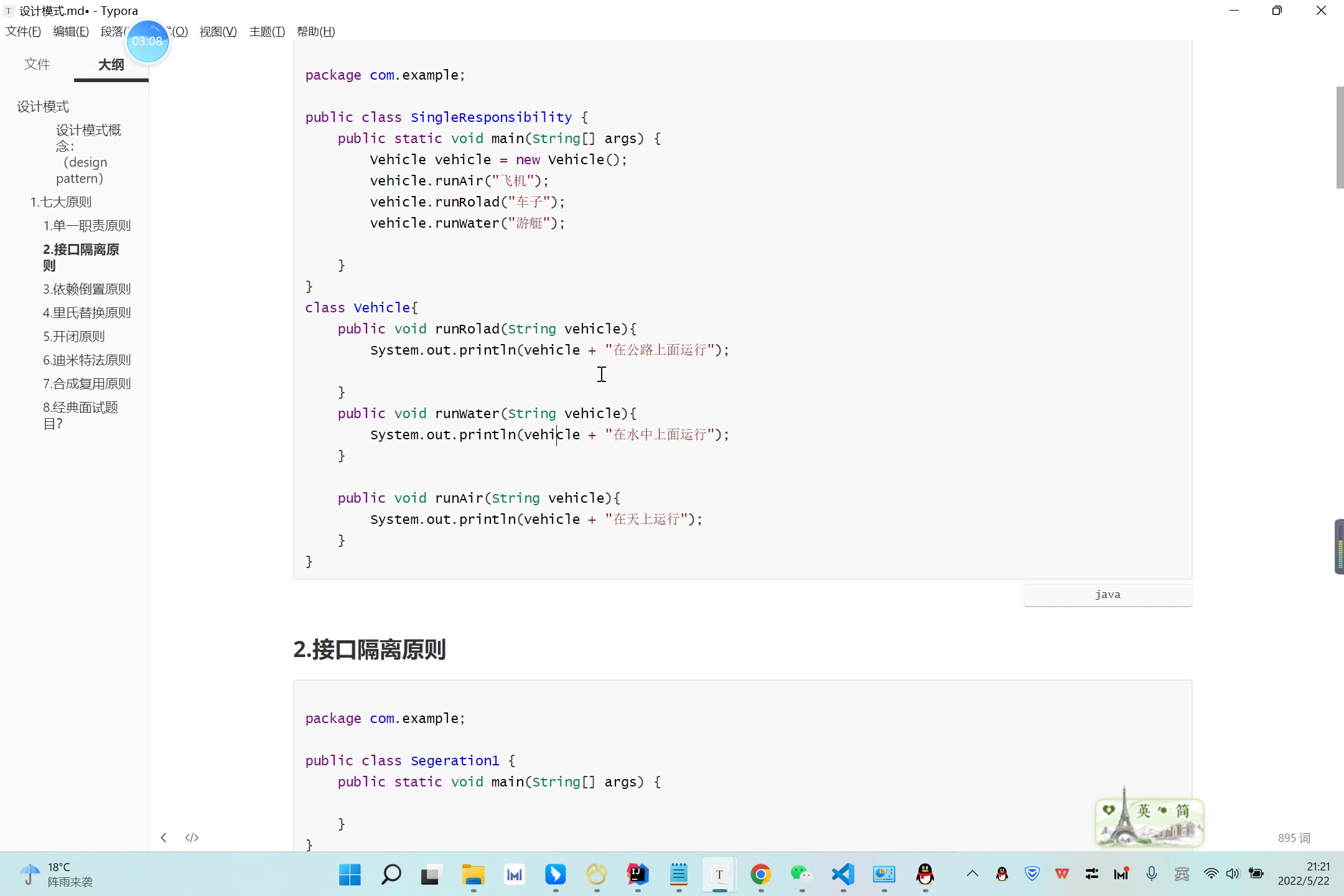
Task: Switch to the 文件 sidebar tab
Action: click(37, 64)
